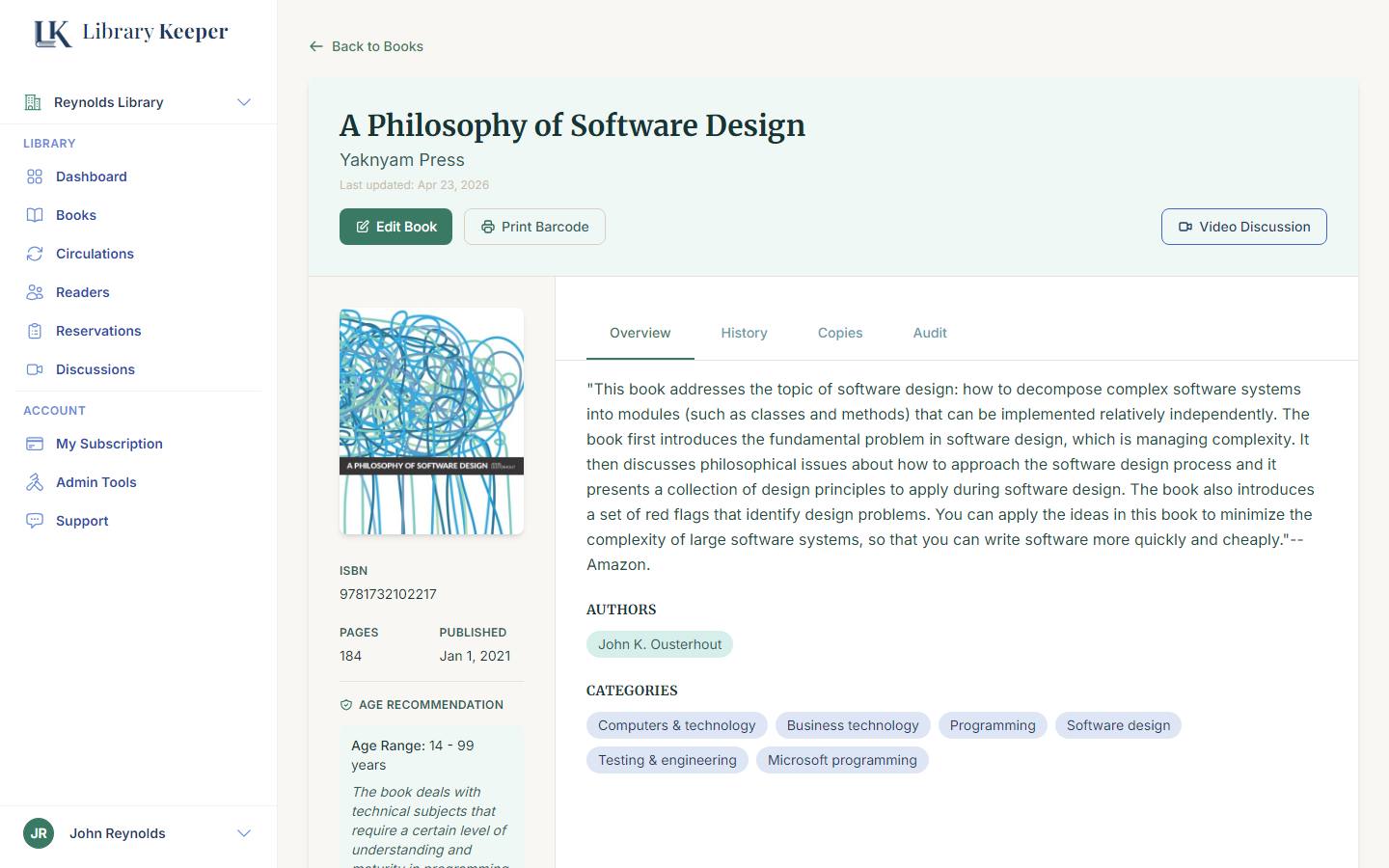1389x868 pixels.
Task: Click the Discussions camera icon
Action: 35,369
